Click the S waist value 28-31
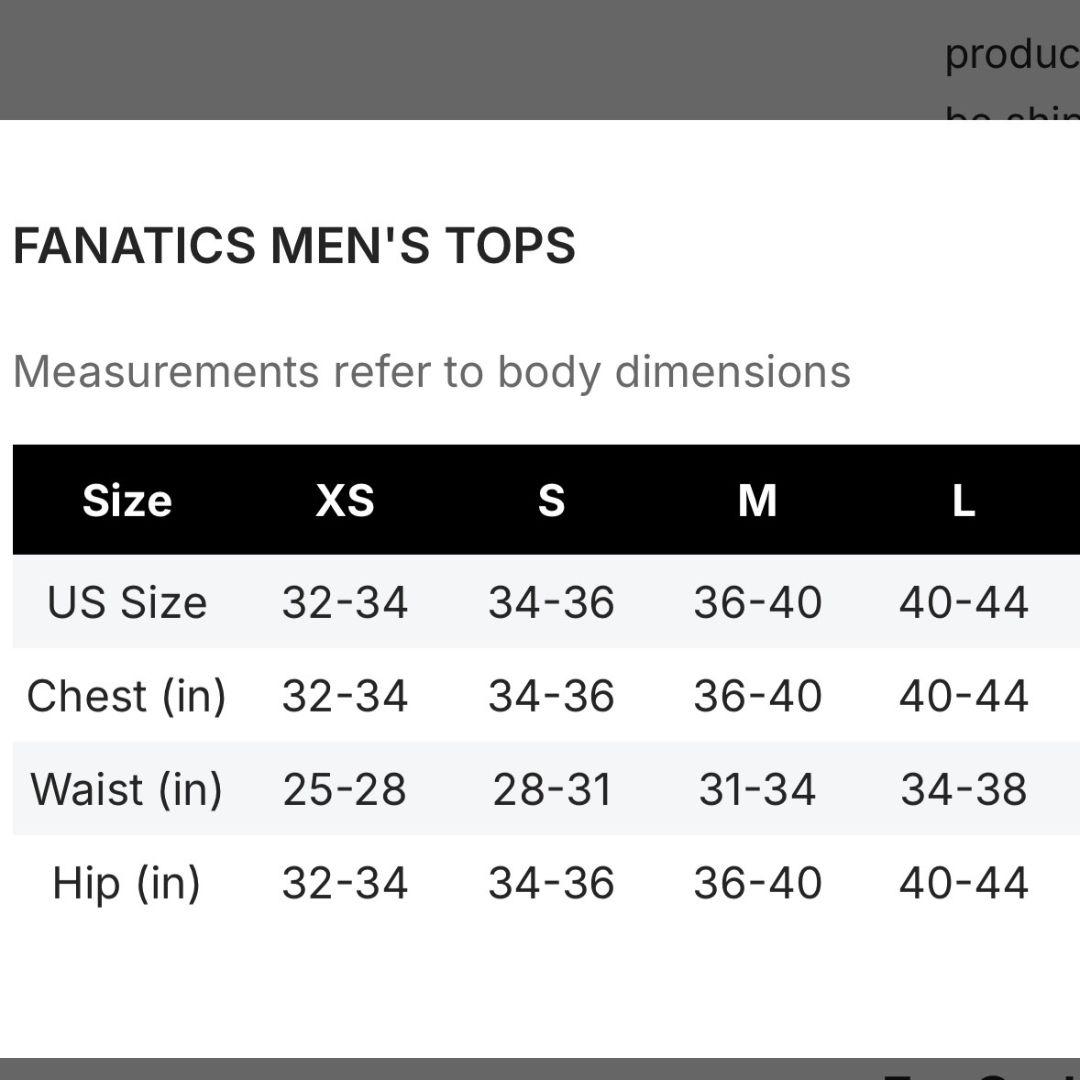Screen dimensions: 1080x1080 coord(551,789)
